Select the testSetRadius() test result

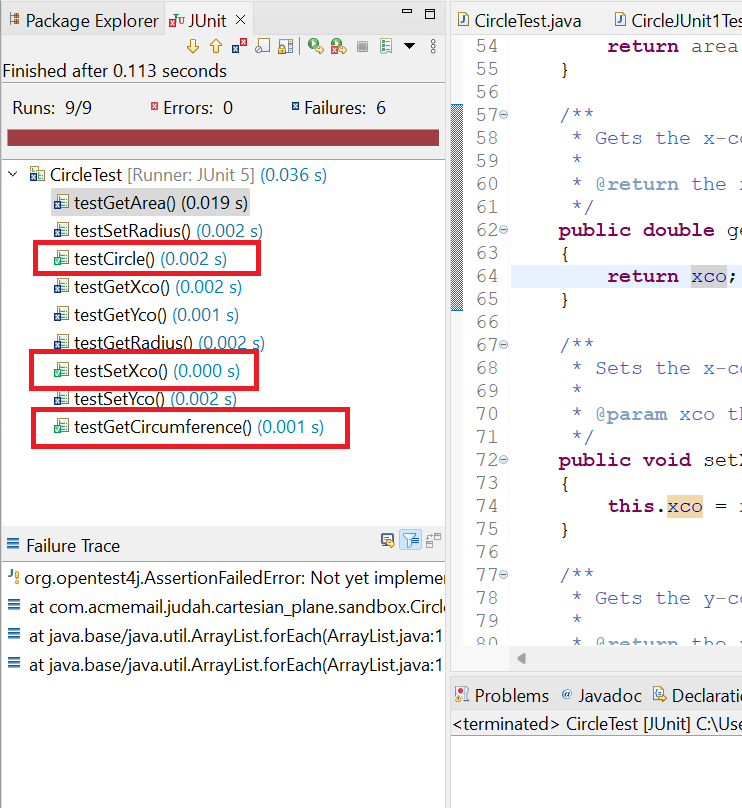click(x=132, y=231)
